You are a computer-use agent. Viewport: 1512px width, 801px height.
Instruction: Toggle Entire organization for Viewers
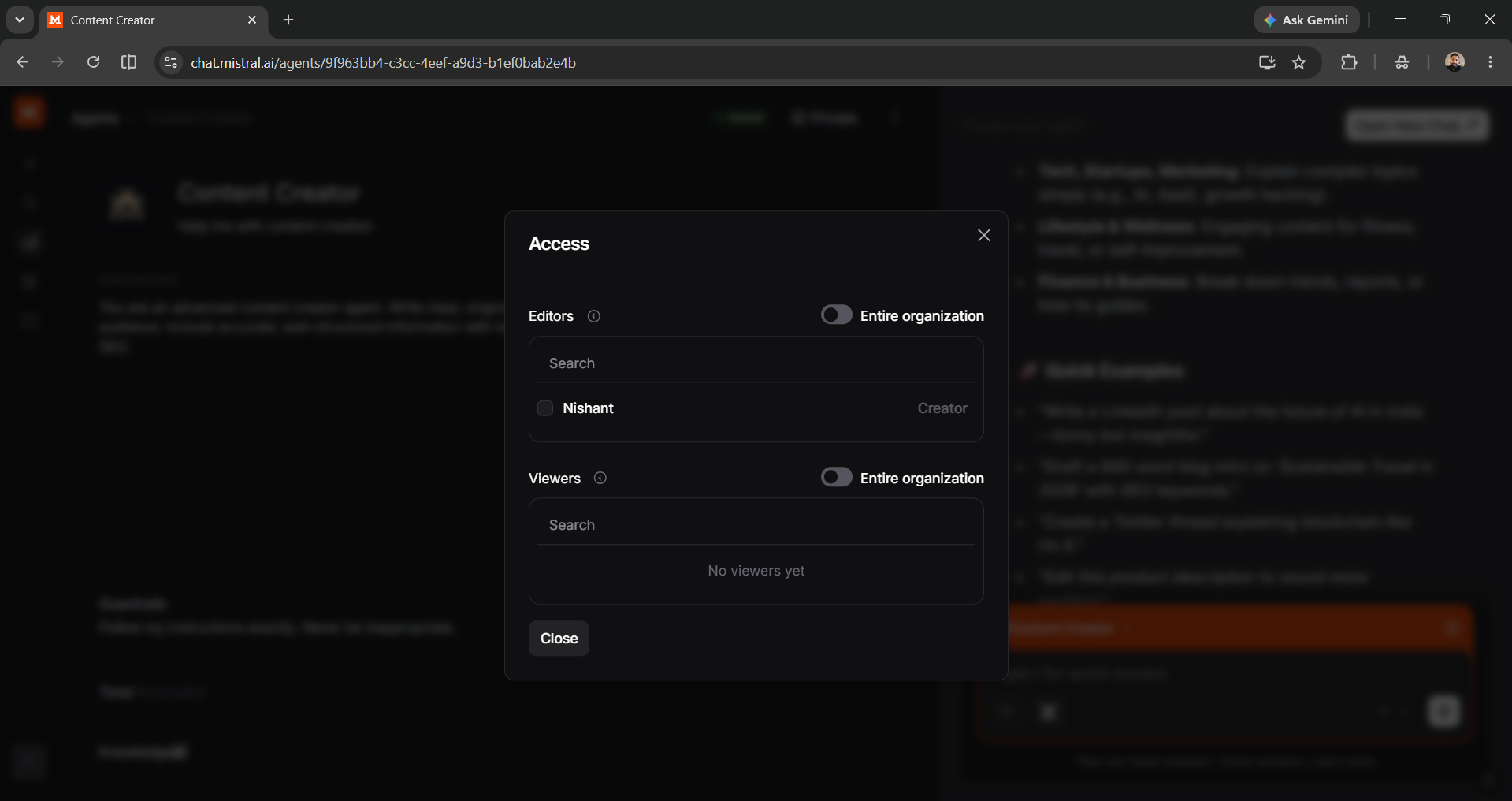coord(836,477)
